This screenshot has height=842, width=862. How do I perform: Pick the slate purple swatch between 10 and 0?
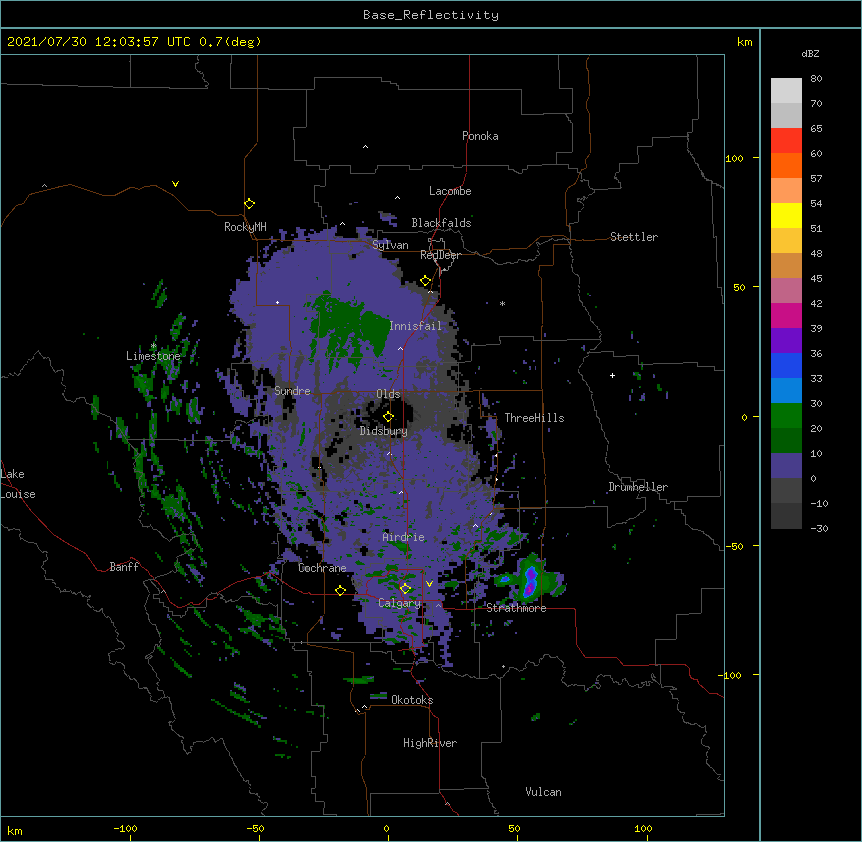coord(786,466)
